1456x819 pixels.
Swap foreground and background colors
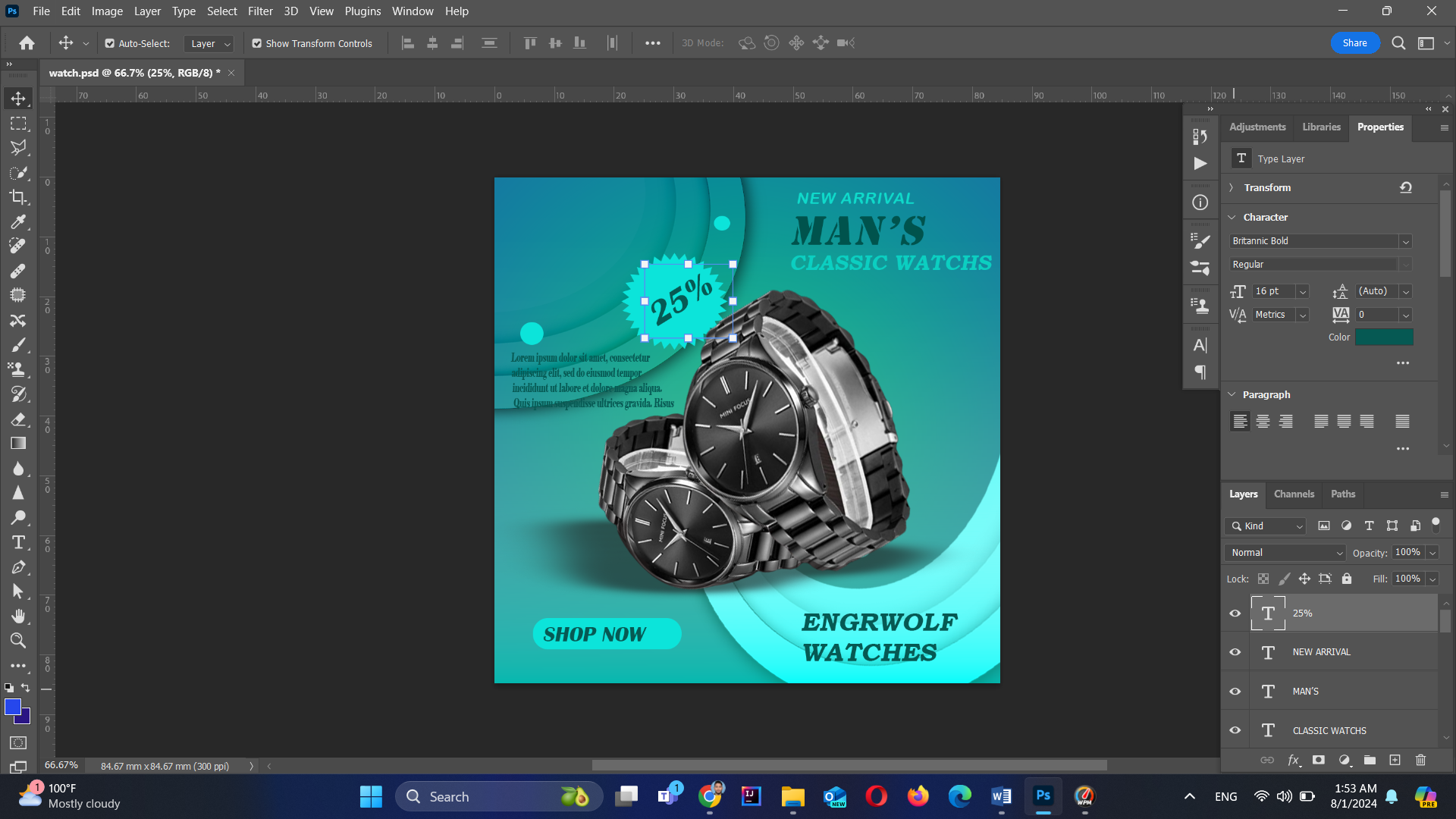26,688
